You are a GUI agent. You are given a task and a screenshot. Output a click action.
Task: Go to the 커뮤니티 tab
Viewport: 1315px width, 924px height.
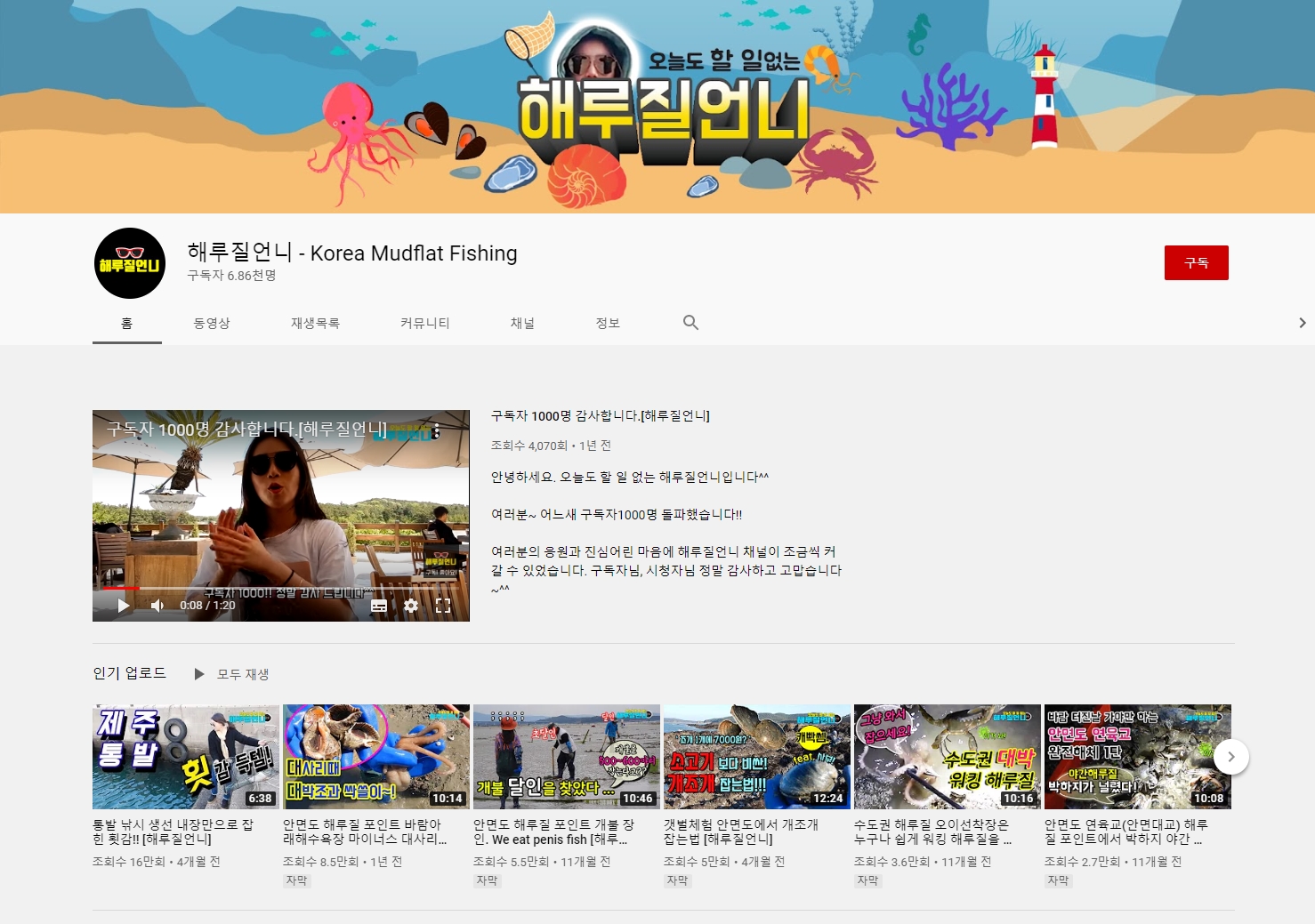coord(424,323)
